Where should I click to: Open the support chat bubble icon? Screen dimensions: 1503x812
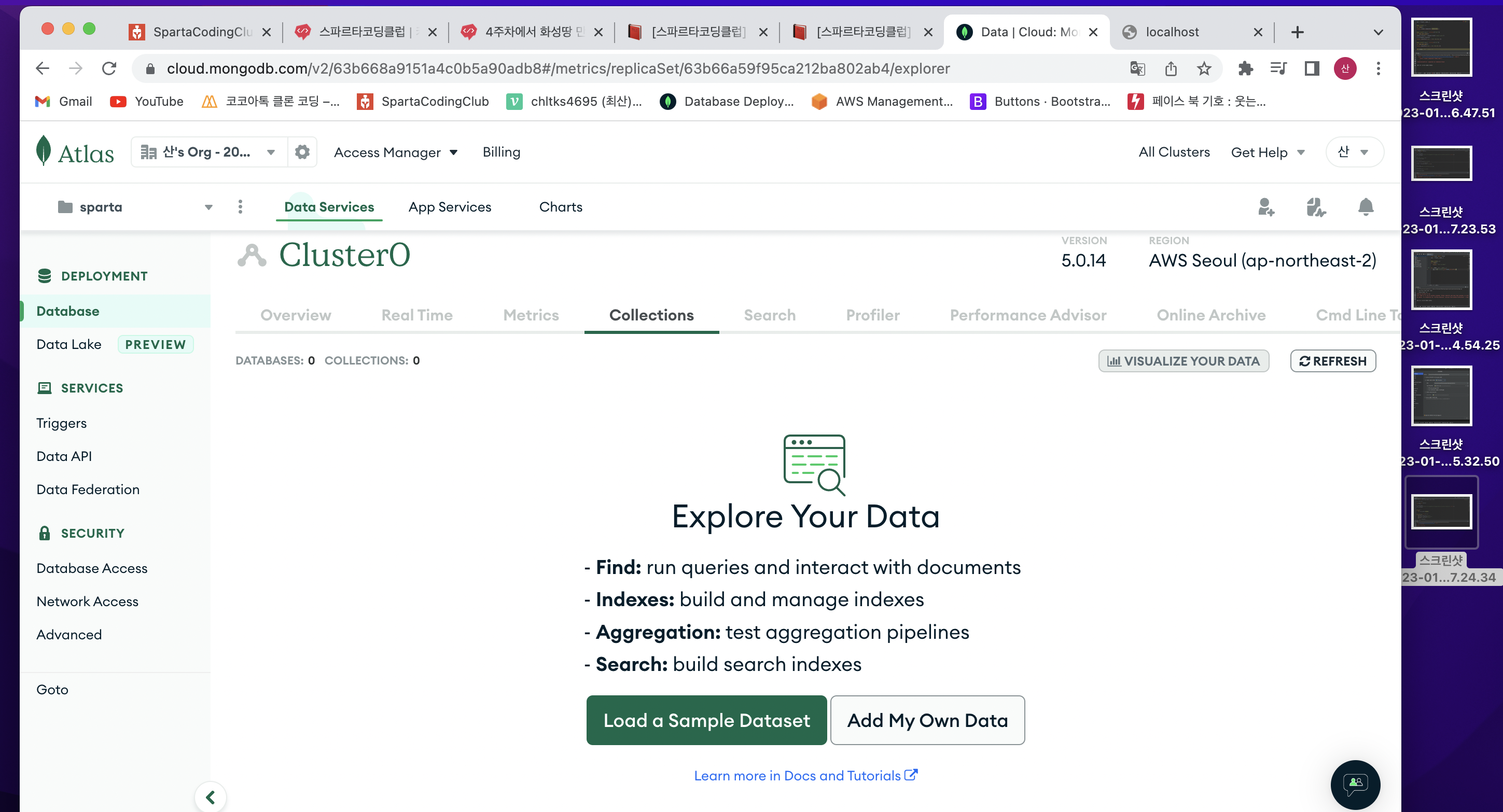click(x=1355, y=784)
